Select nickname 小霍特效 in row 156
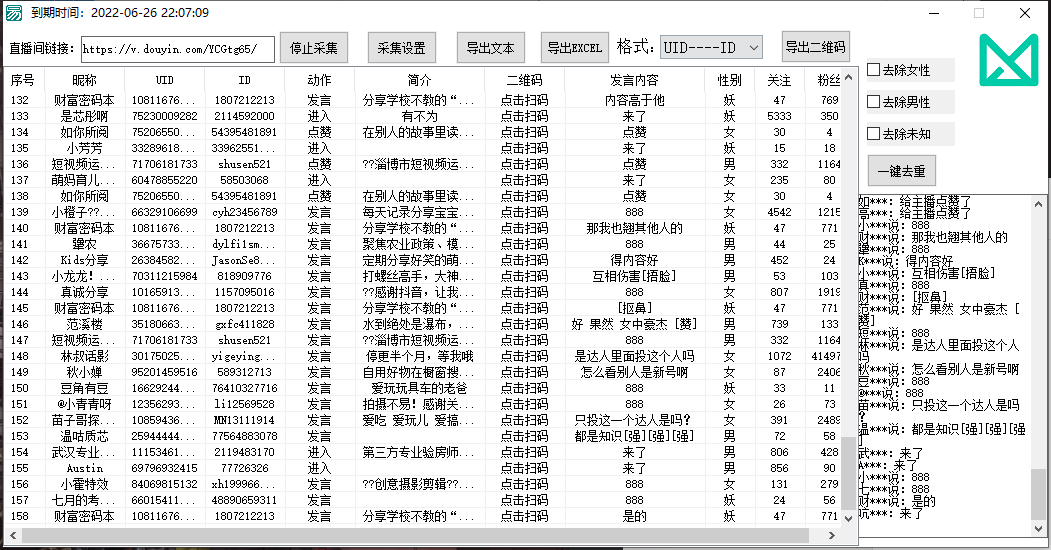The width and height of the screenshot is (1051, 550). (84, 484)
